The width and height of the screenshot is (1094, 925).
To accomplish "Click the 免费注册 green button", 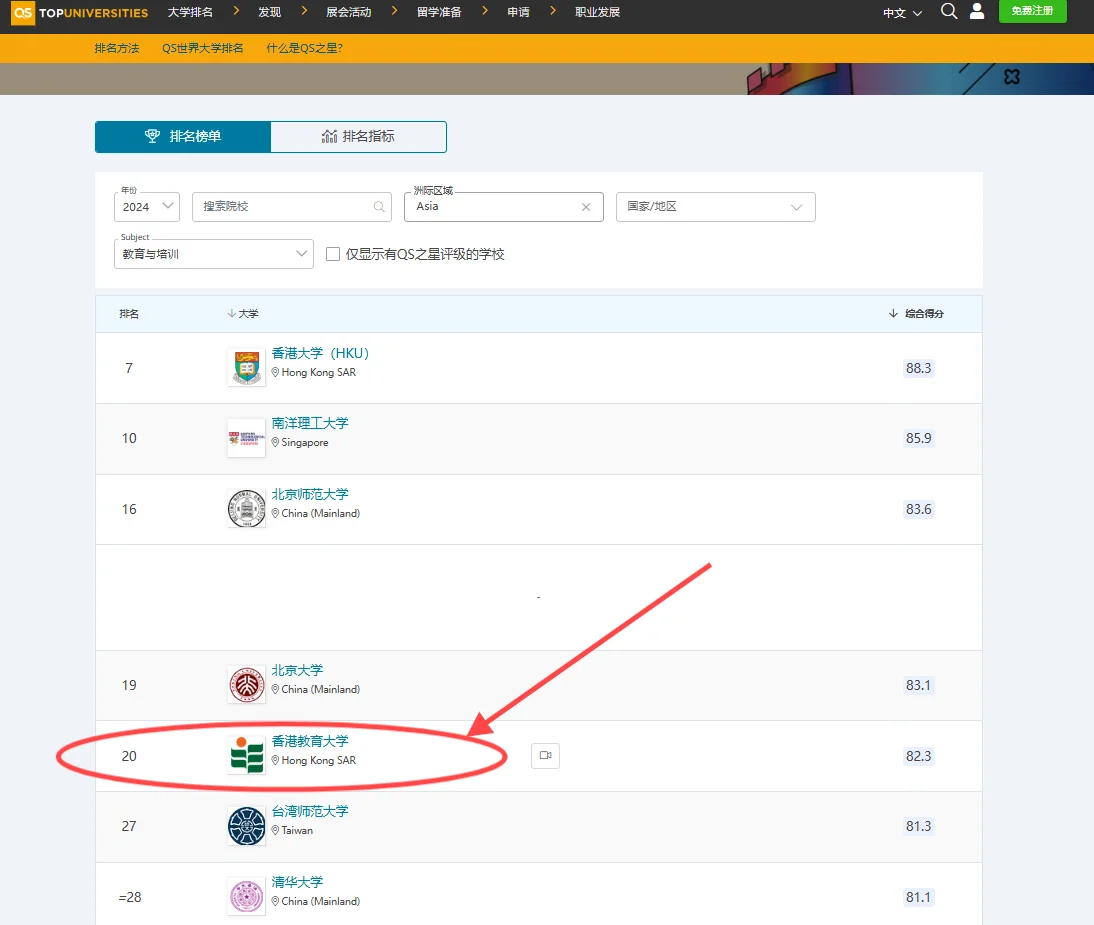I will [x=1032, y=10].
